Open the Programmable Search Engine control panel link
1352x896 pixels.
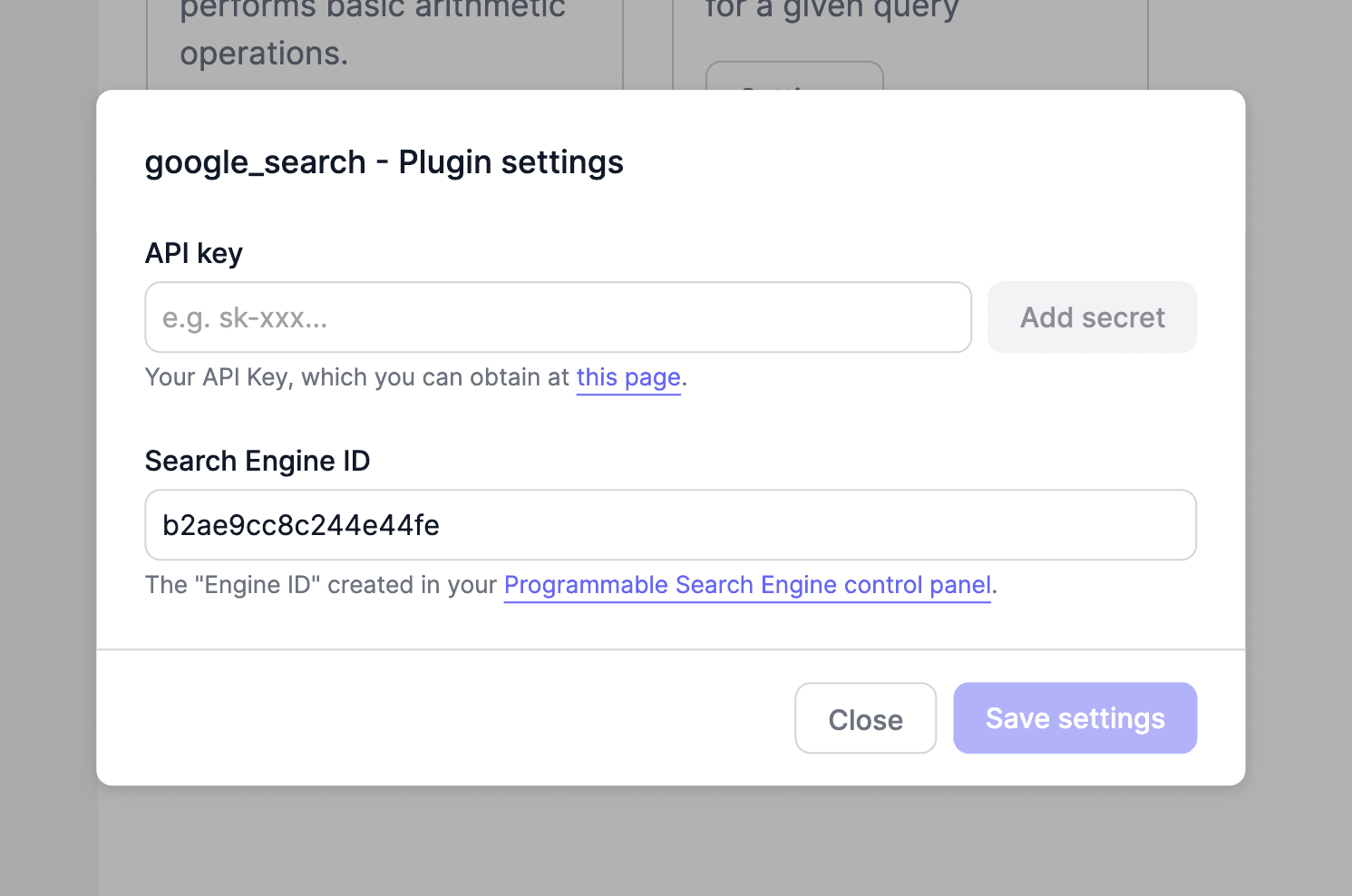pyautogui.click(x=747, y=585)
